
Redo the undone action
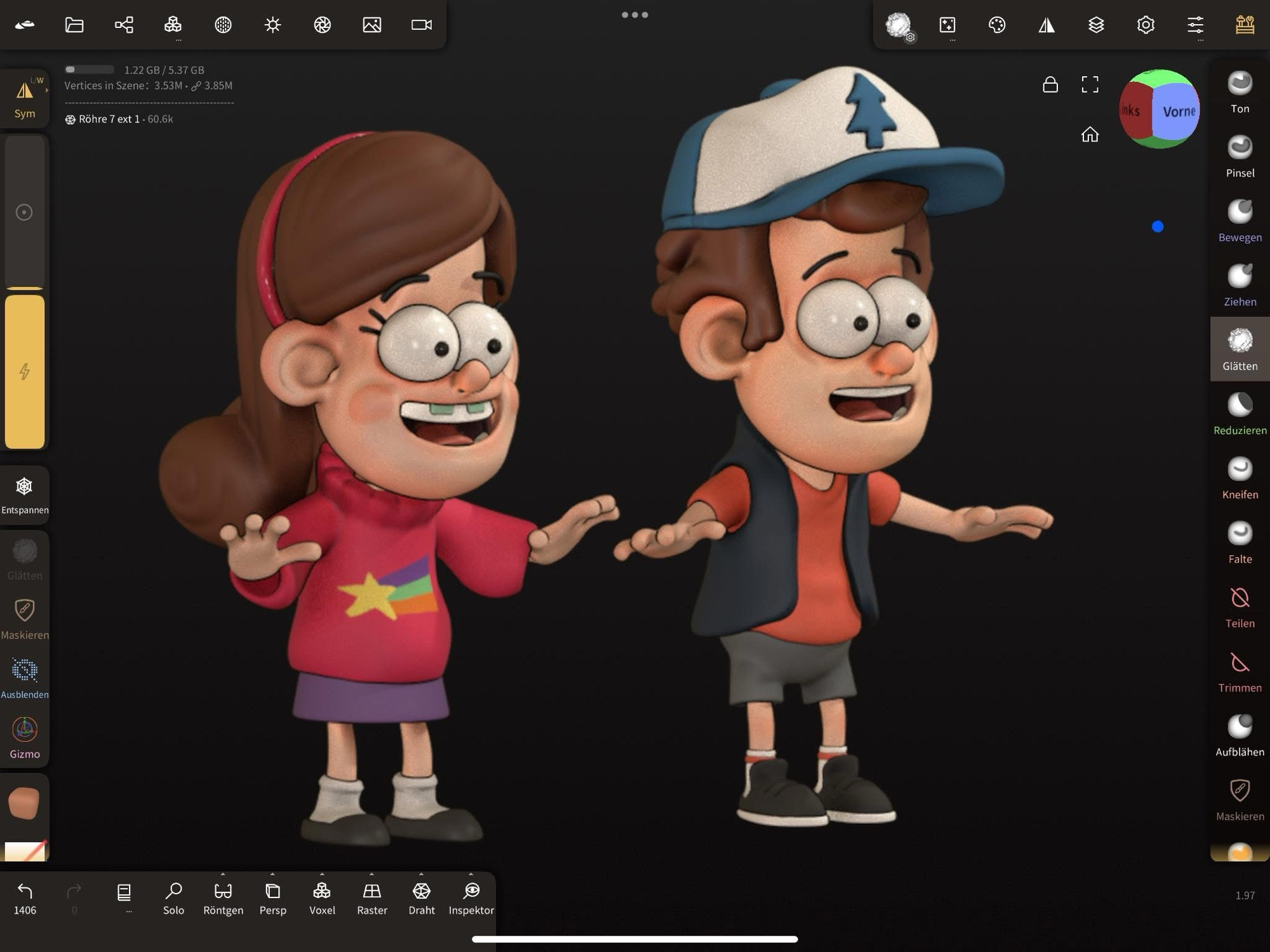pos(74,899)
